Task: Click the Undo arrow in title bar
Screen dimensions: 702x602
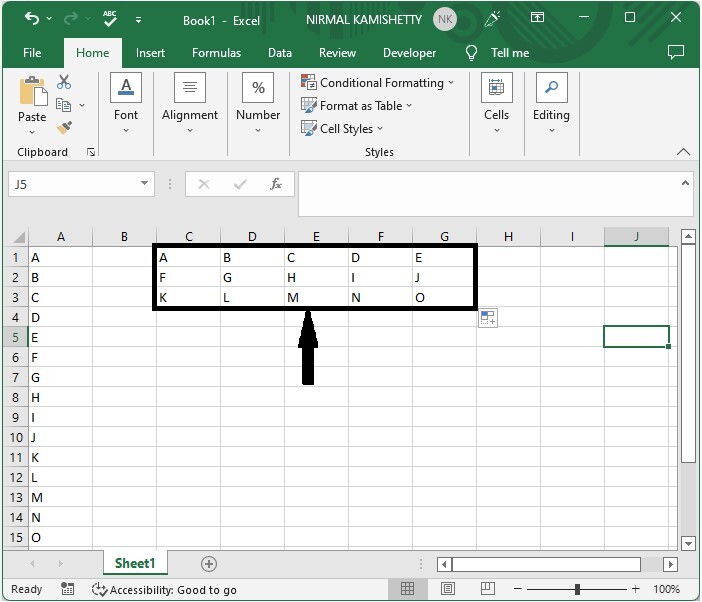Action: tap(32, 18)
